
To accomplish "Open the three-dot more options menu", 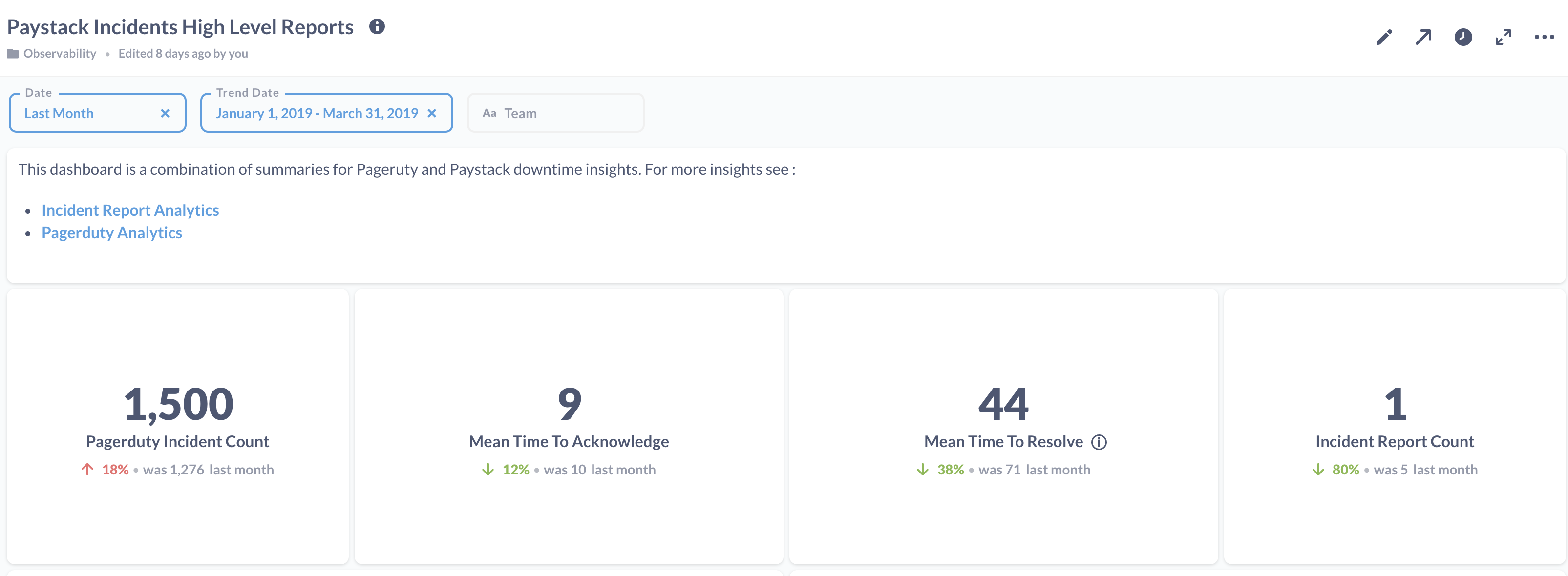I will pos(1544,37).
